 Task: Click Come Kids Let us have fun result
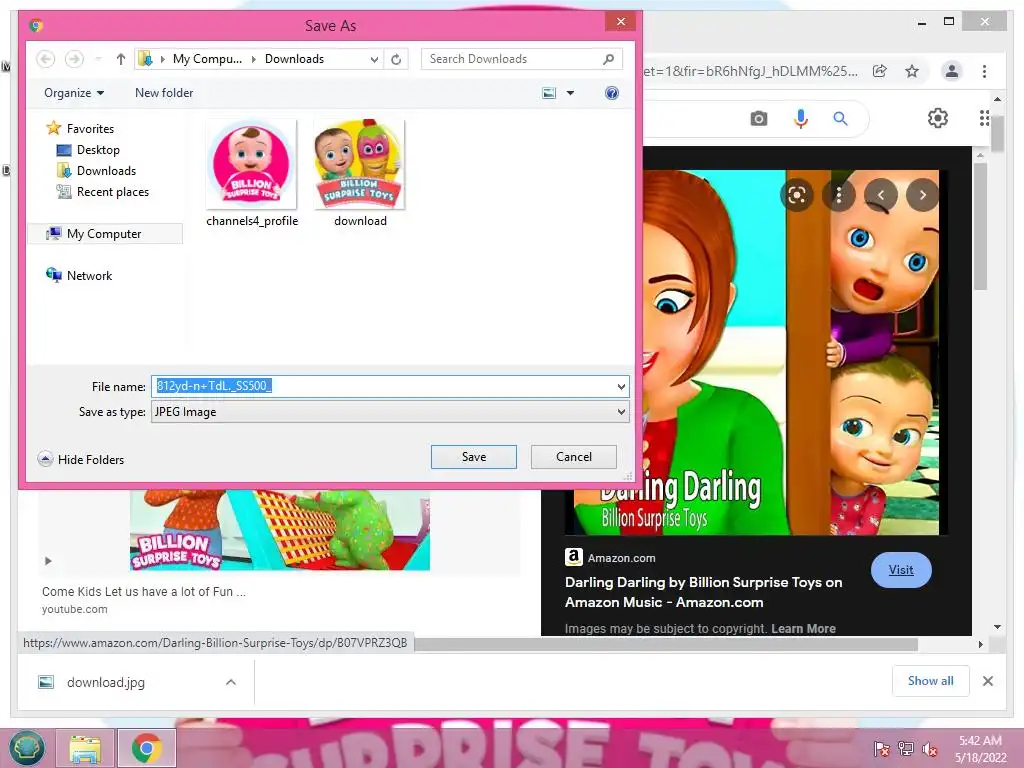[144, 592]
